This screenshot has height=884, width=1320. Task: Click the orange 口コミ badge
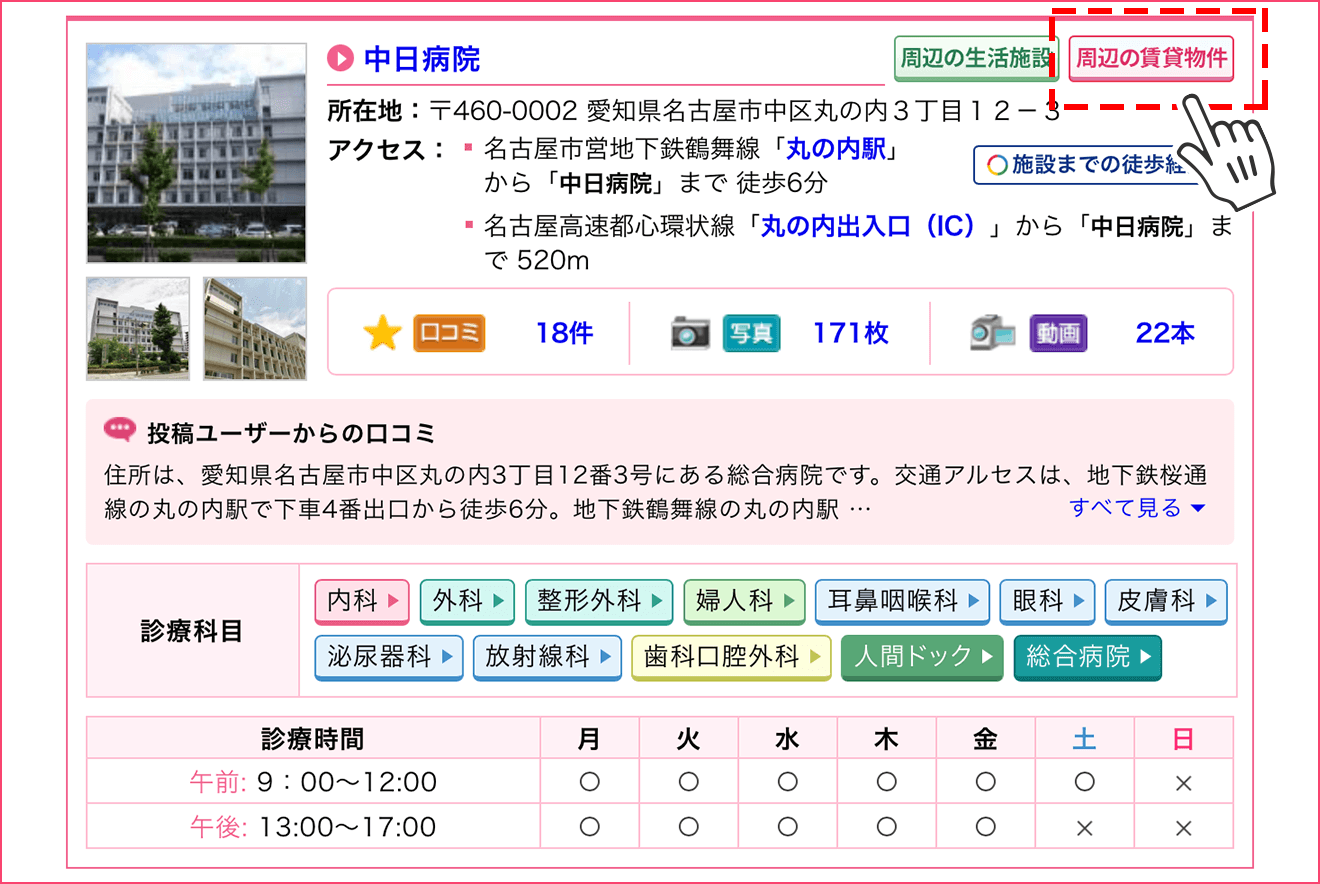449,333
